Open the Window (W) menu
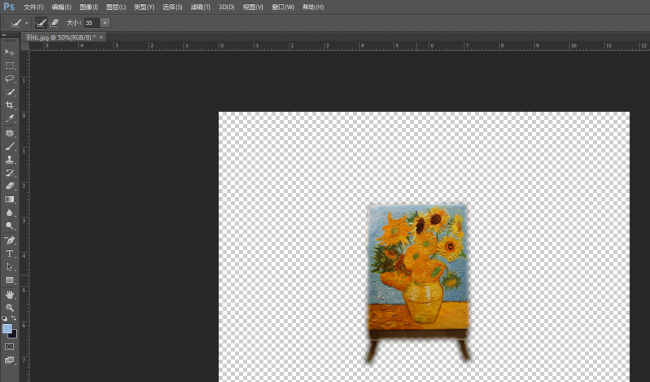This screenshot has height=382, width=650. pos(283,7)
